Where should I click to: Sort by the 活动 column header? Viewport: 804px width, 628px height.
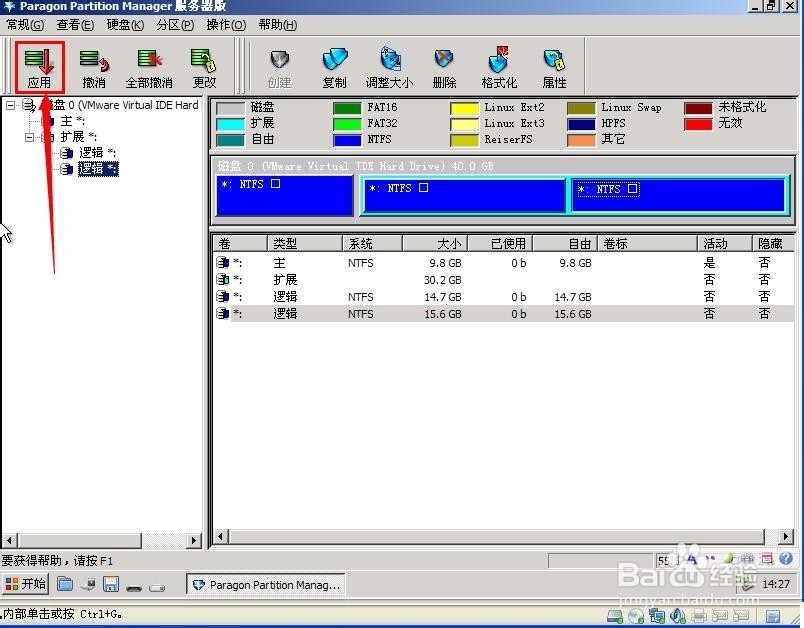[x=725, y=244]
